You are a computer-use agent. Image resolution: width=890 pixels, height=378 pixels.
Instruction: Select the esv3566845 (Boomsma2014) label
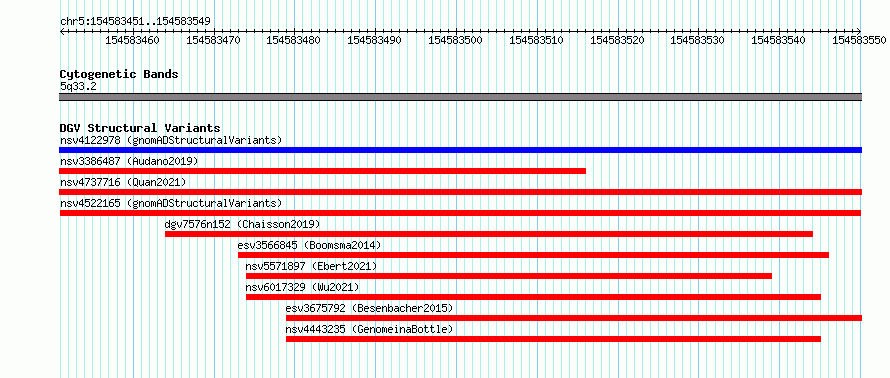coord(309,245)
